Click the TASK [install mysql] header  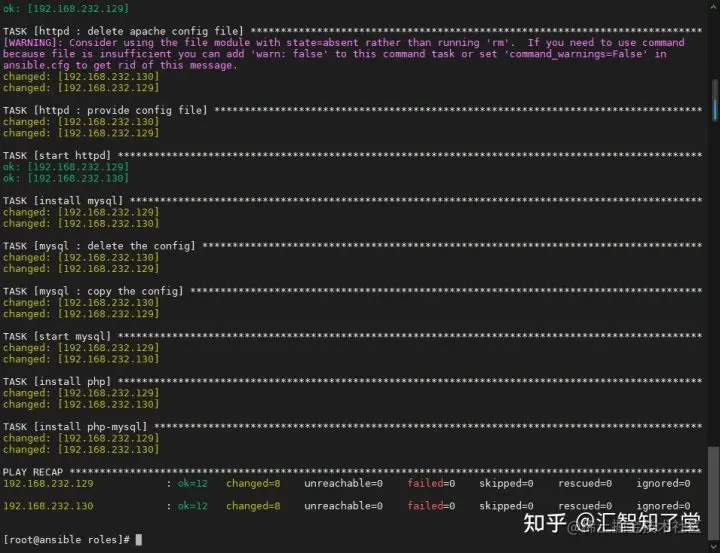pos(63,201)
